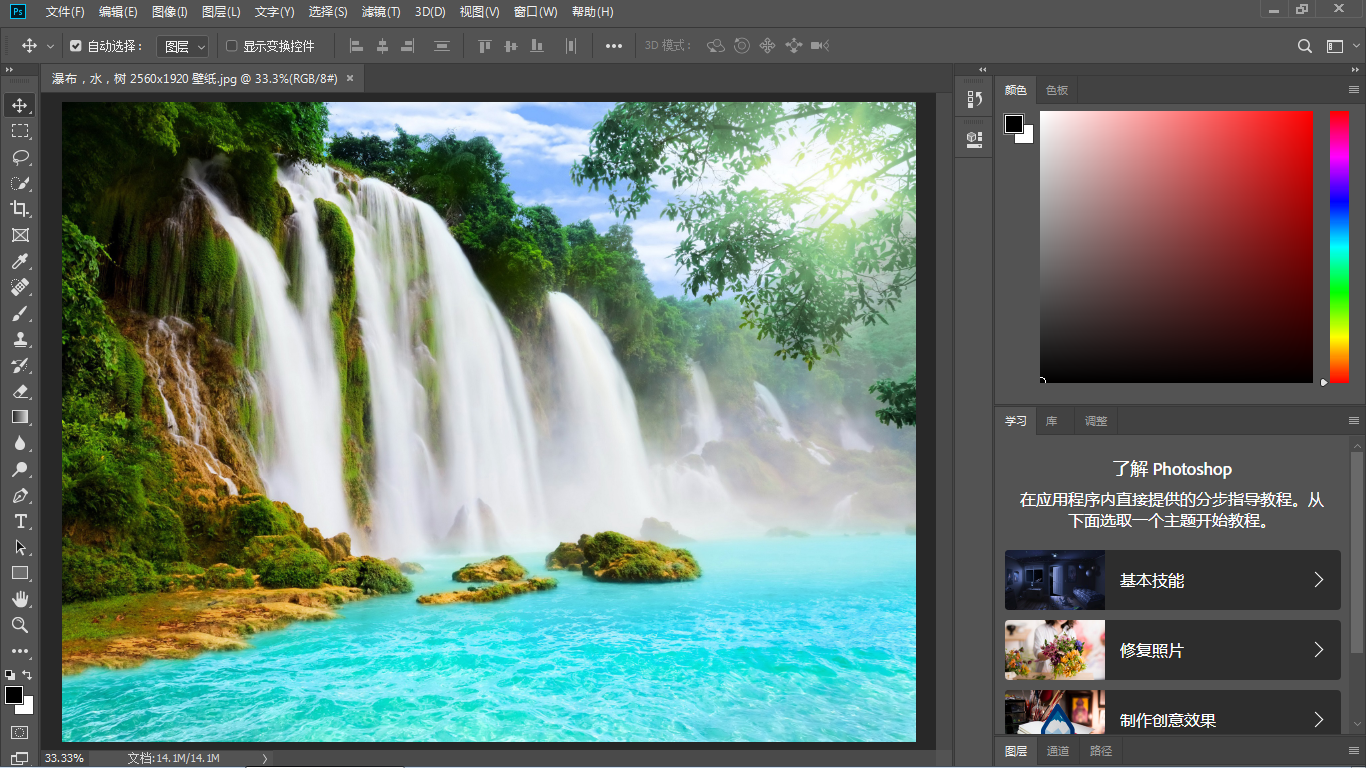Pick a color in the color field
Viewport: 1366px width, 768px height.
click(1176, 247)
